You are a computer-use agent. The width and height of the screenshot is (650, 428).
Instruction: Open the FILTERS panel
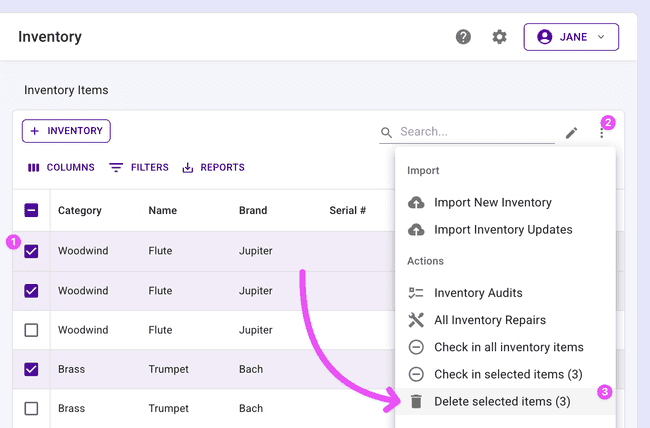click(139, 168)
